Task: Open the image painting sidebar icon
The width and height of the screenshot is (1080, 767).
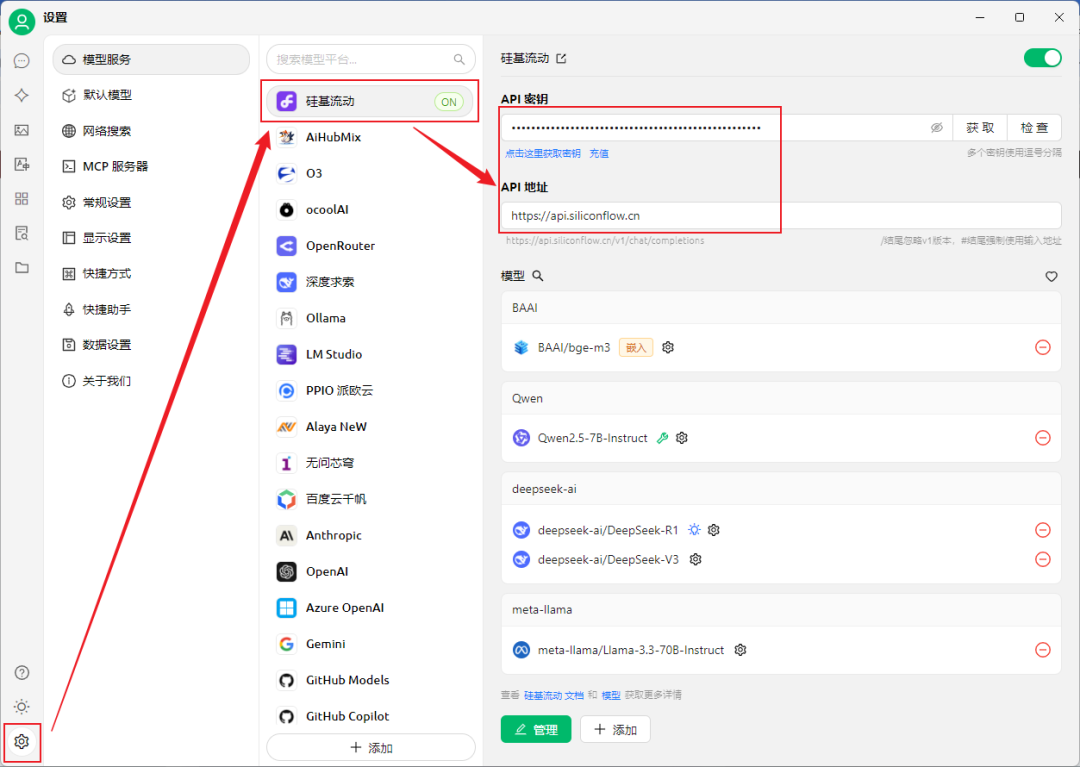Action: click(x=21, y=130)
